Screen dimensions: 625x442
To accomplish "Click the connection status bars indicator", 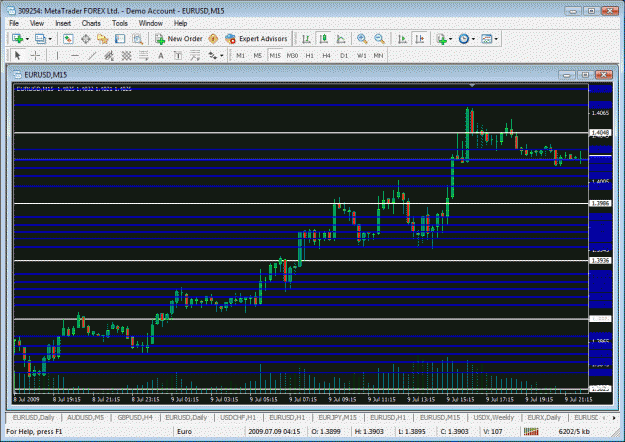I will 531,431.
